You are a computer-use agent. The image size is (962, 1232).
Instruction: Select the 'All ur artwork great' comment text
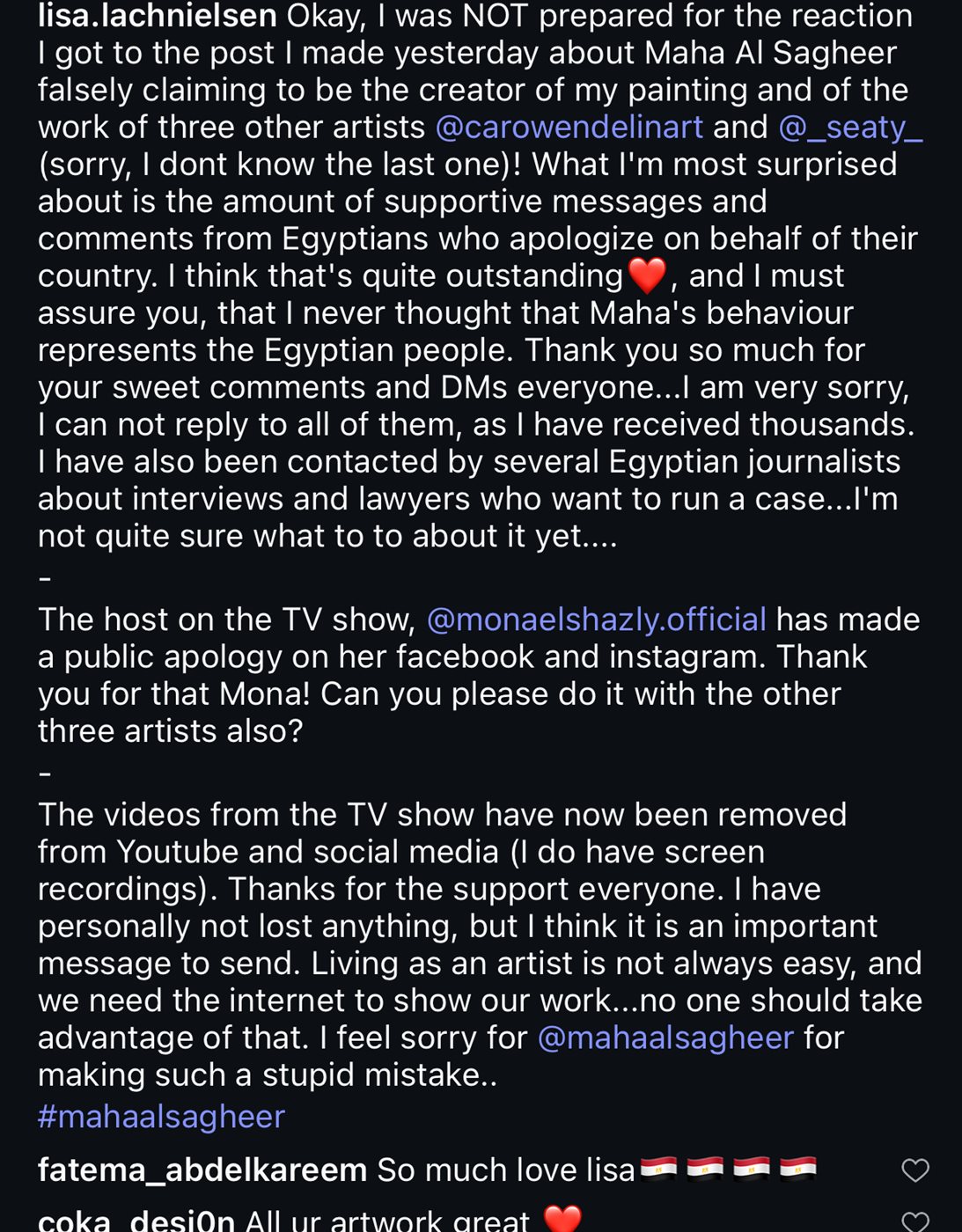tap(387, 1221)
